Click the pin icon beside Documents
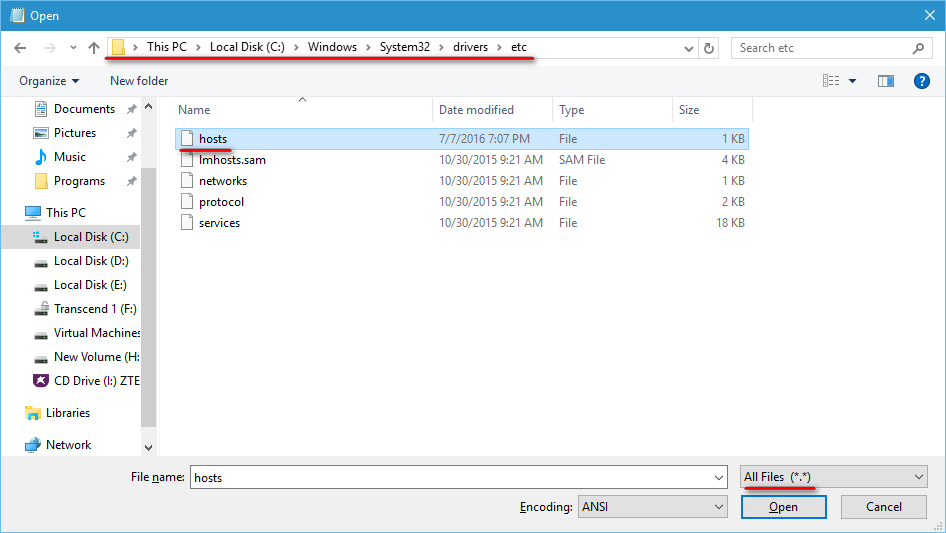 pos(131,109)
